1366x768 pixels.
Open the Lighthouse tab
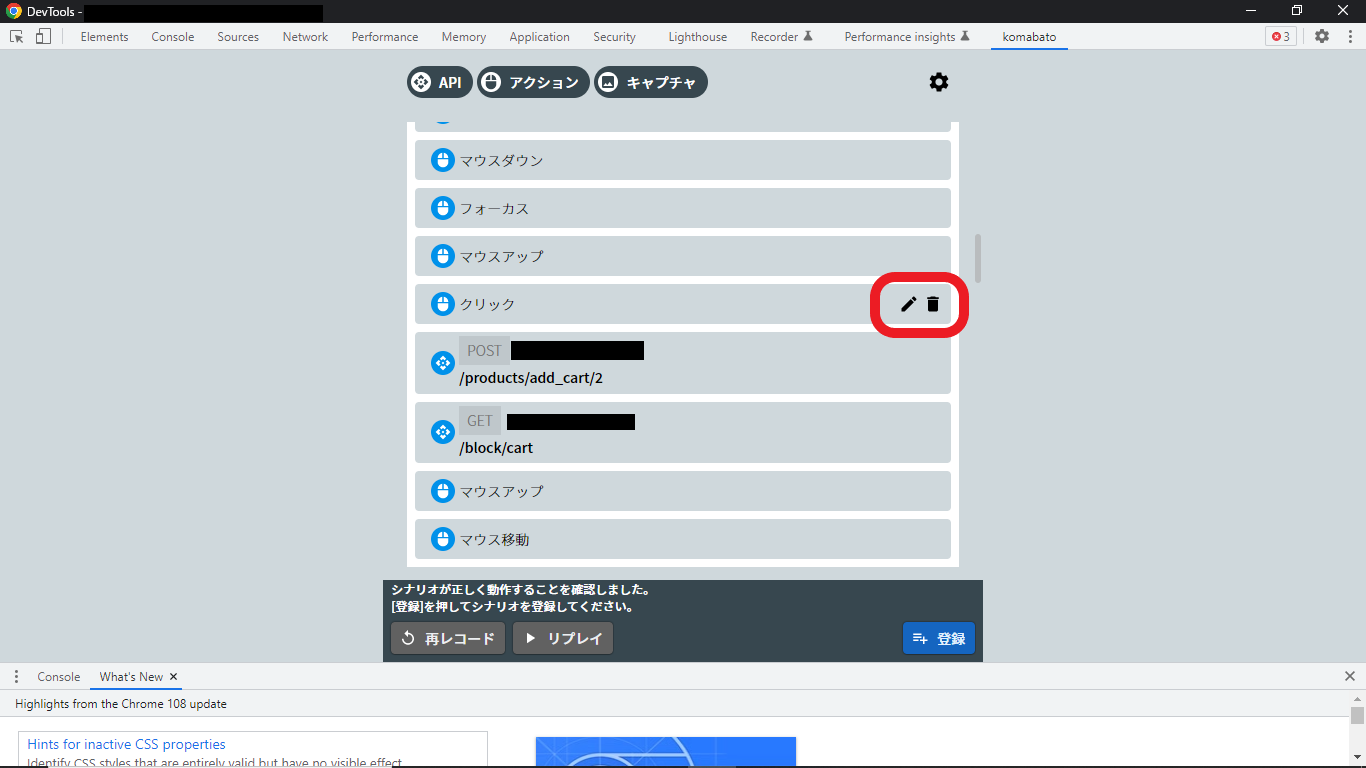point(698,37)
